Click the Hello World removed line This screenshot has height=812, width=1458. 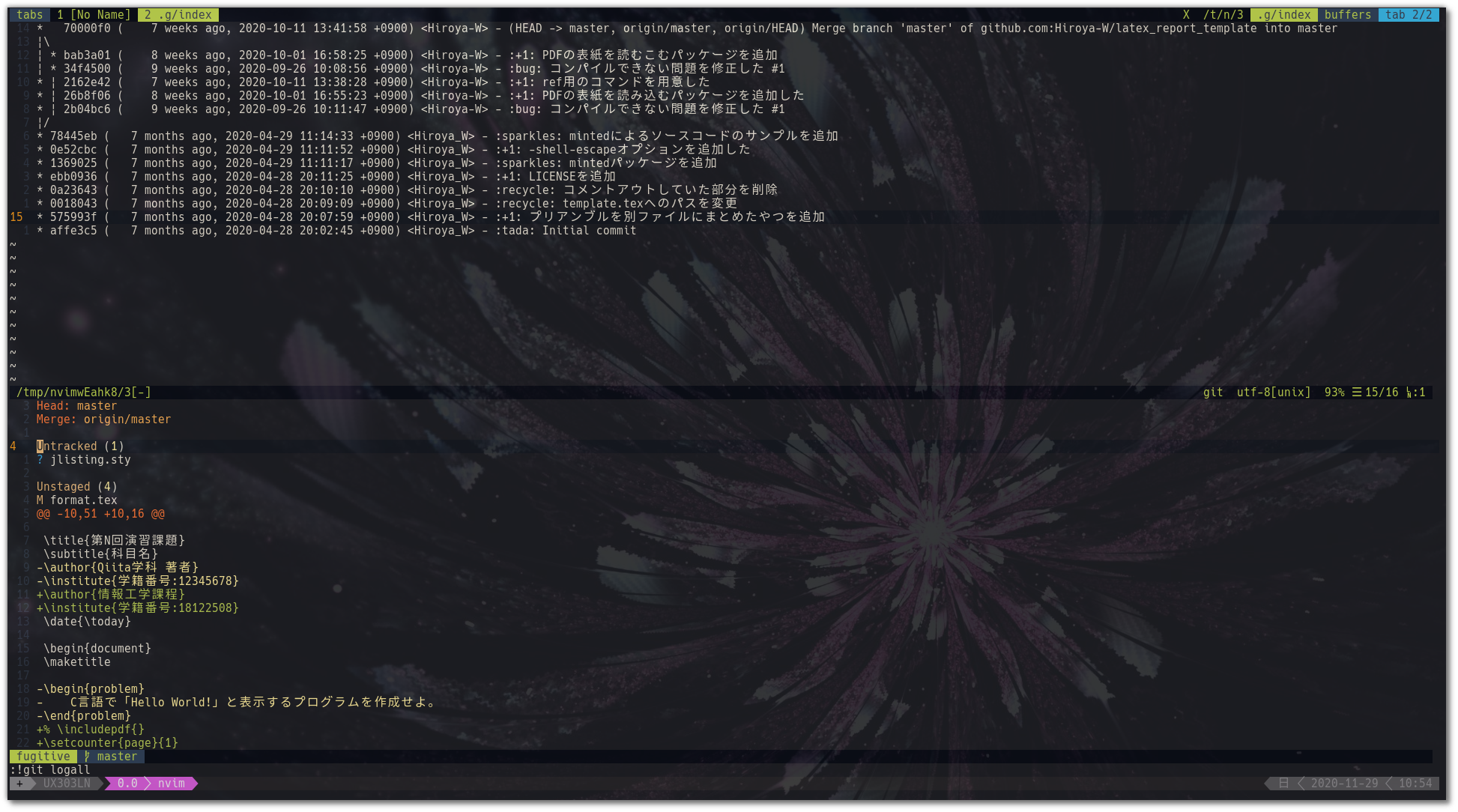(235, 703)
